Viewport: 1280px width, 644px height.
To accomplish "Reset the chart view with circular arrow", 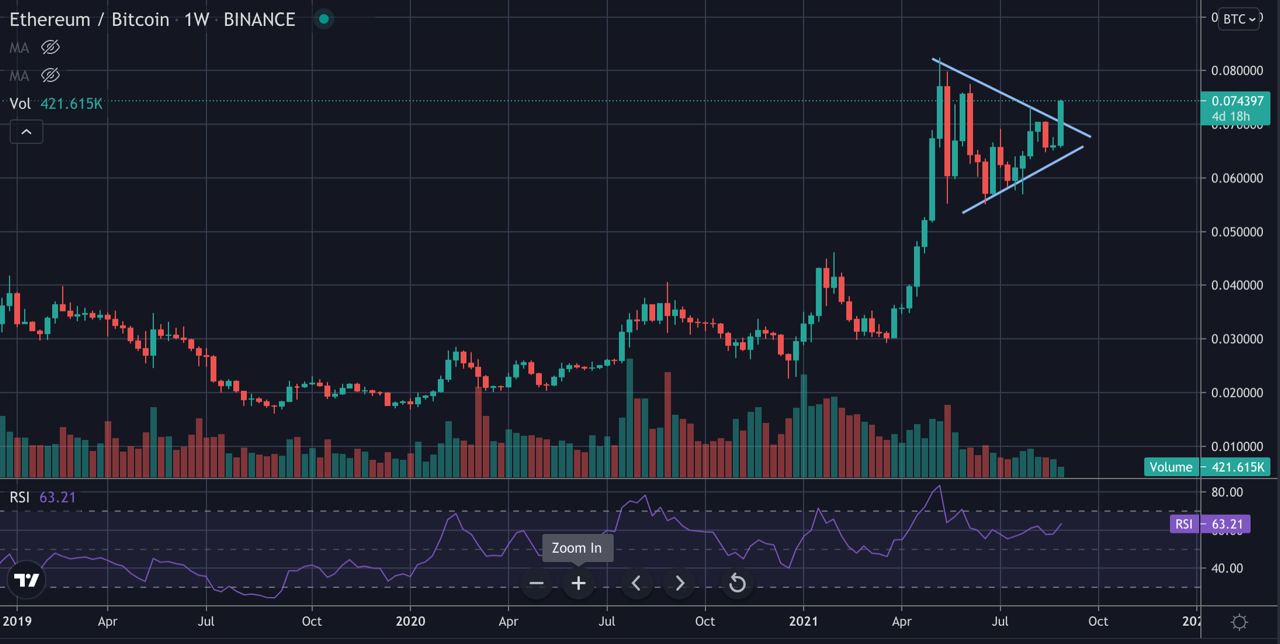I will [x=737, y=583].
